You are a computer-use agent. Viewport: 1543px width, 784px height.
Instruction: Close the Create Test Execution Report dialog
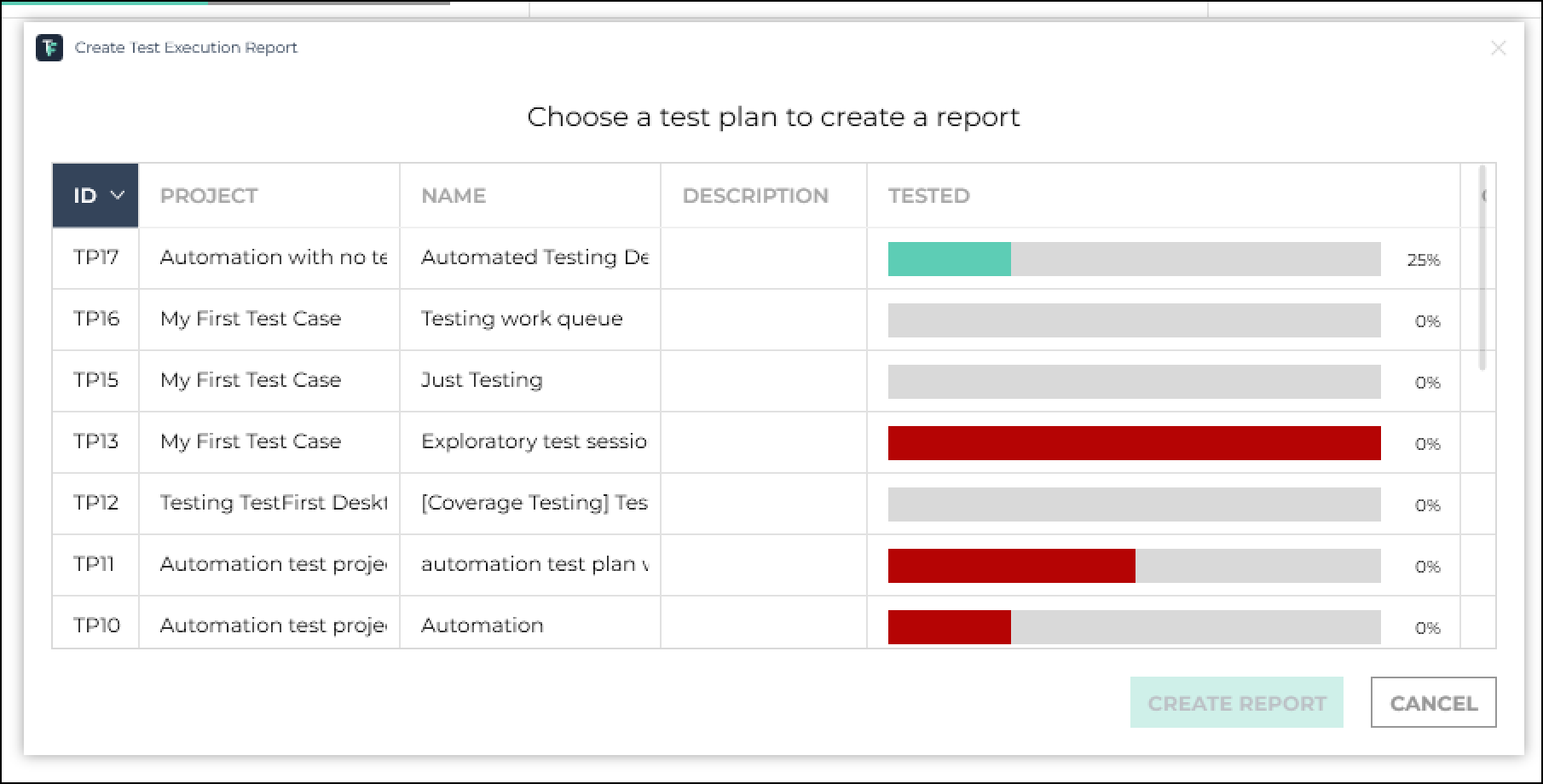1500,48
